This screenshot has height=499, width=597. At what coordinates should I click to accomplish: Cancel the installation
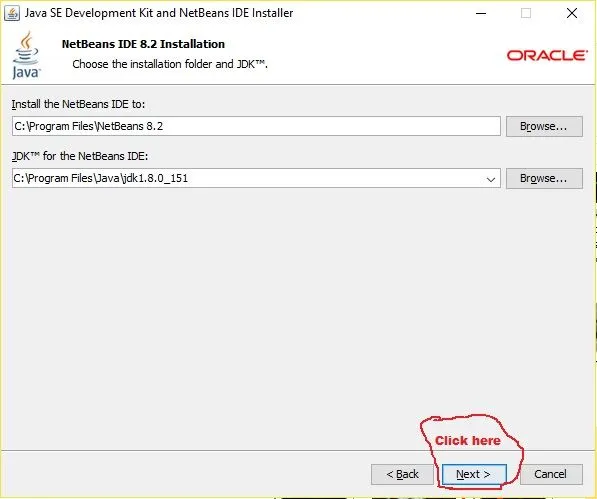551,474
